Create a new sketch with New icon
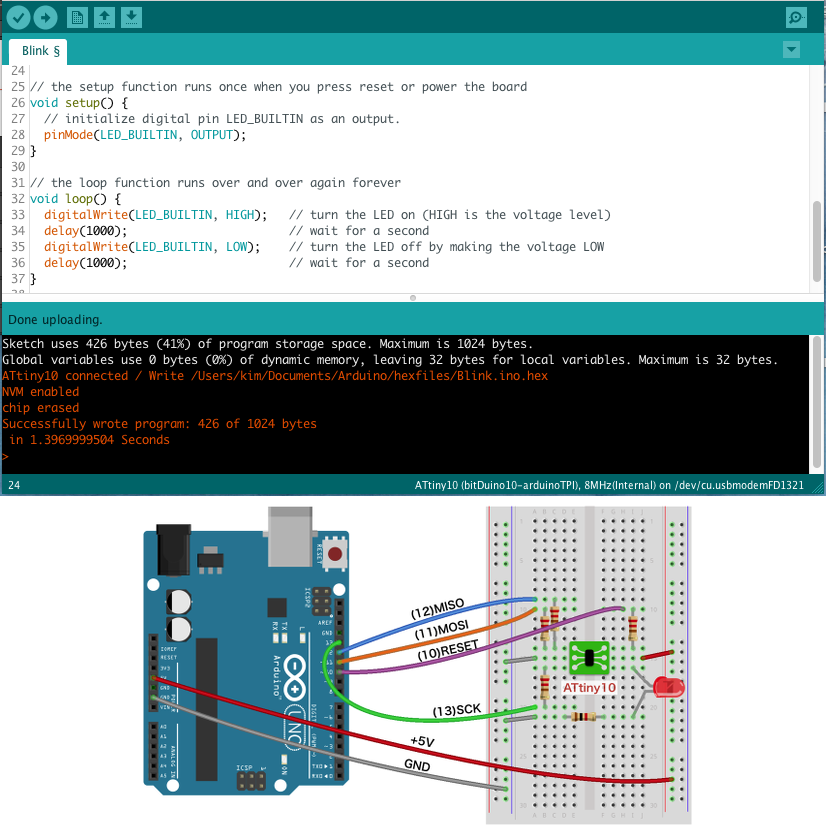Image resolution: width=826 pixels, height=826 pixels. 77,18
